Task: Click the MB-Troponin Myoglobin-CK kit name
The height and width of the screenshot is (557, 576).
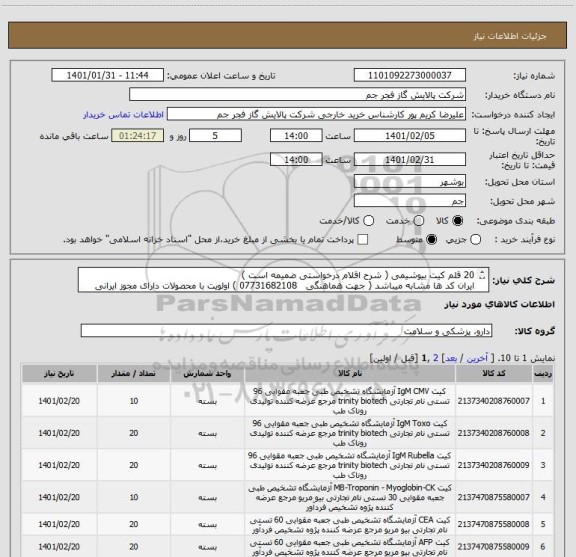Action: [x=350, y=497]
